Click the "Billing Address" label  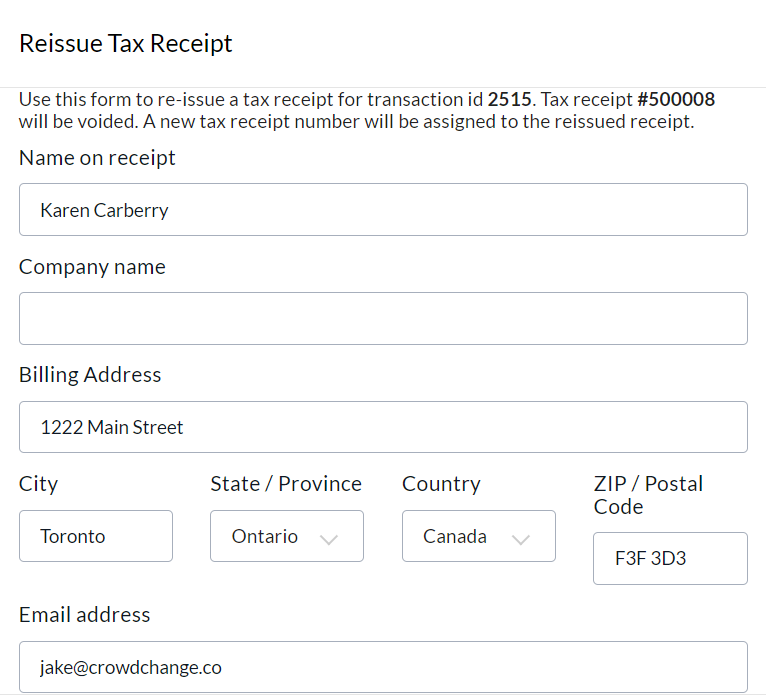pos(90,375)
